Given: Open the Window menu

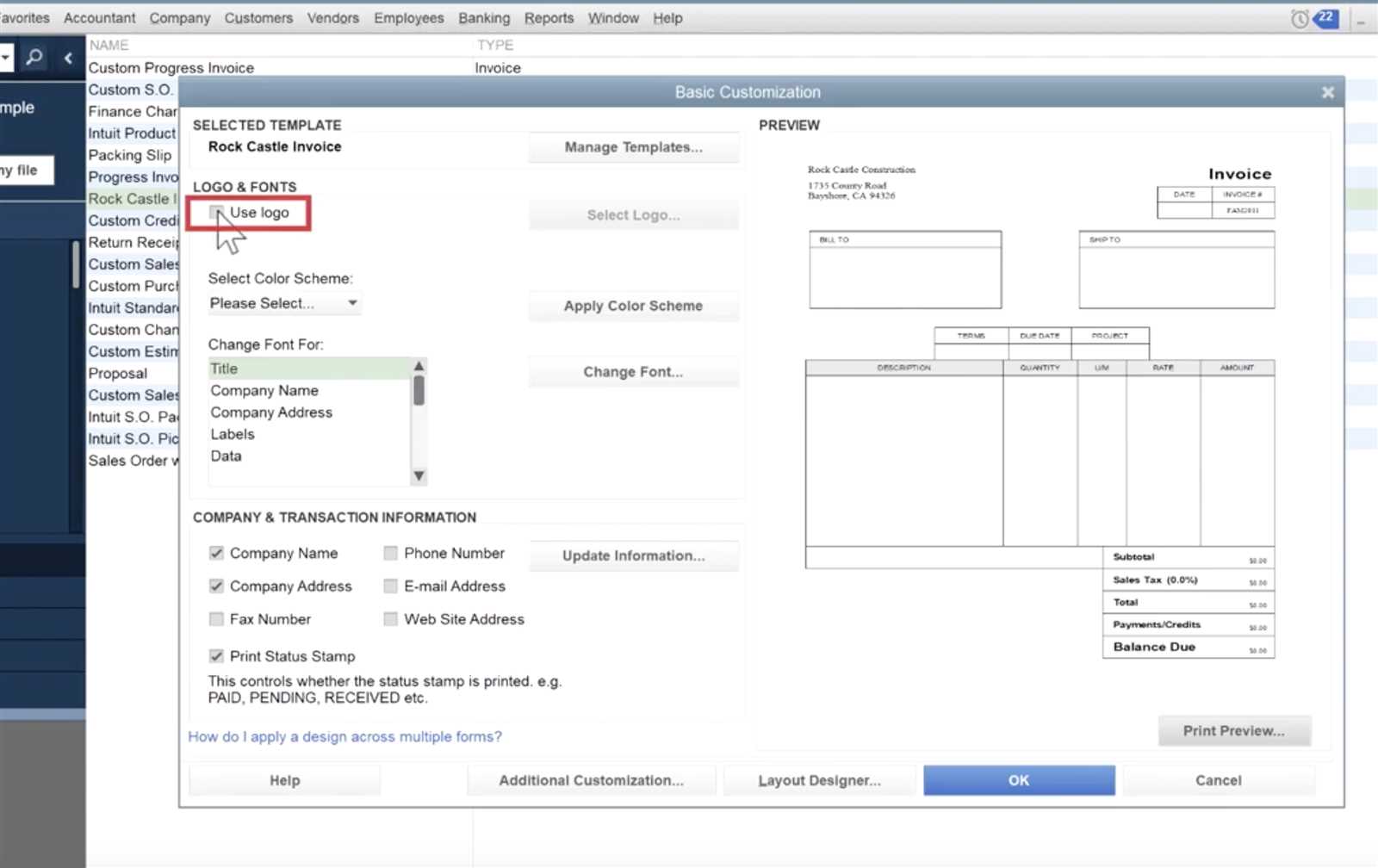Looking at the screenshot, I should (x=613, y=18).
